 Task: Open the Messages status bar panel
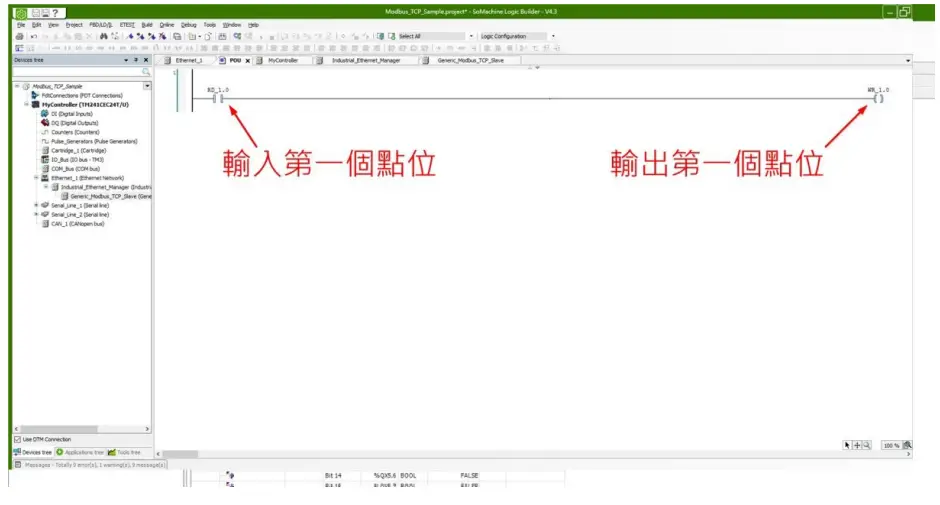(90, 465)
